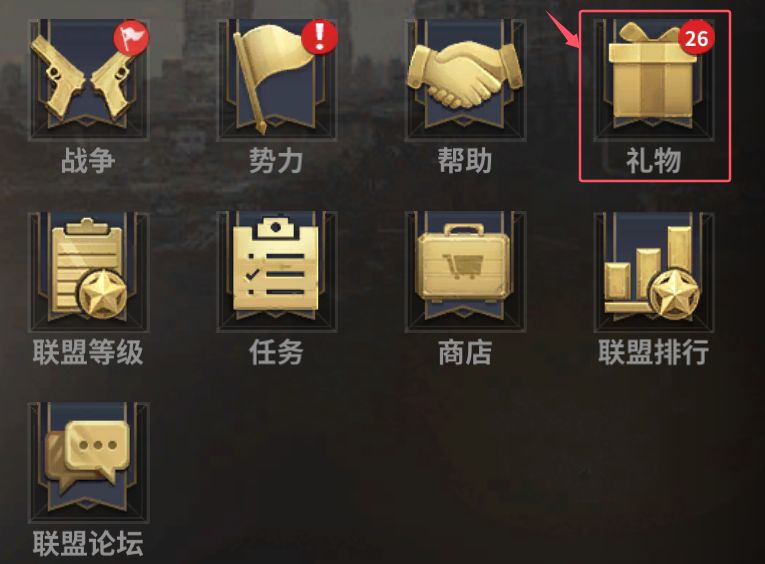Image resolution: width=765 pixels, height=564 pixels.
Task: Select the 礼物 text label
Action: click(x=654, y=161)
